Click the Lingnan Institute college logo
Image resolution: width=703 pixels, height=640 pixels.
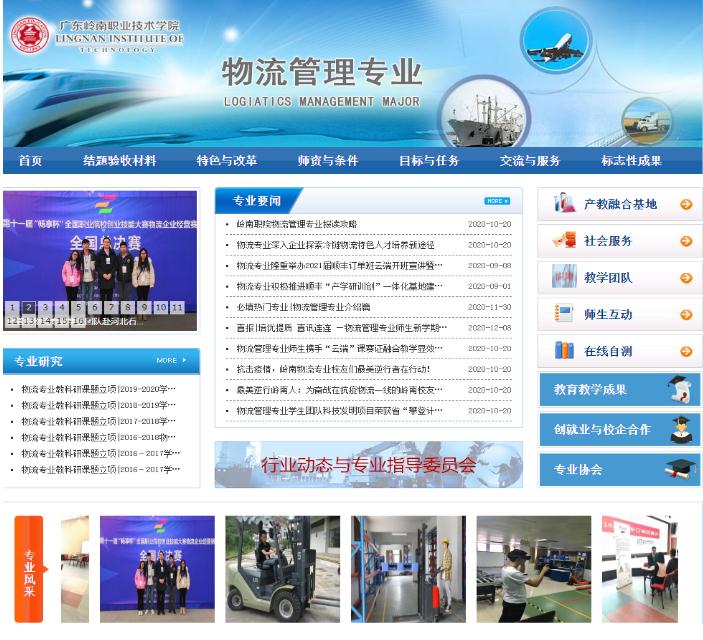(30, 35)
